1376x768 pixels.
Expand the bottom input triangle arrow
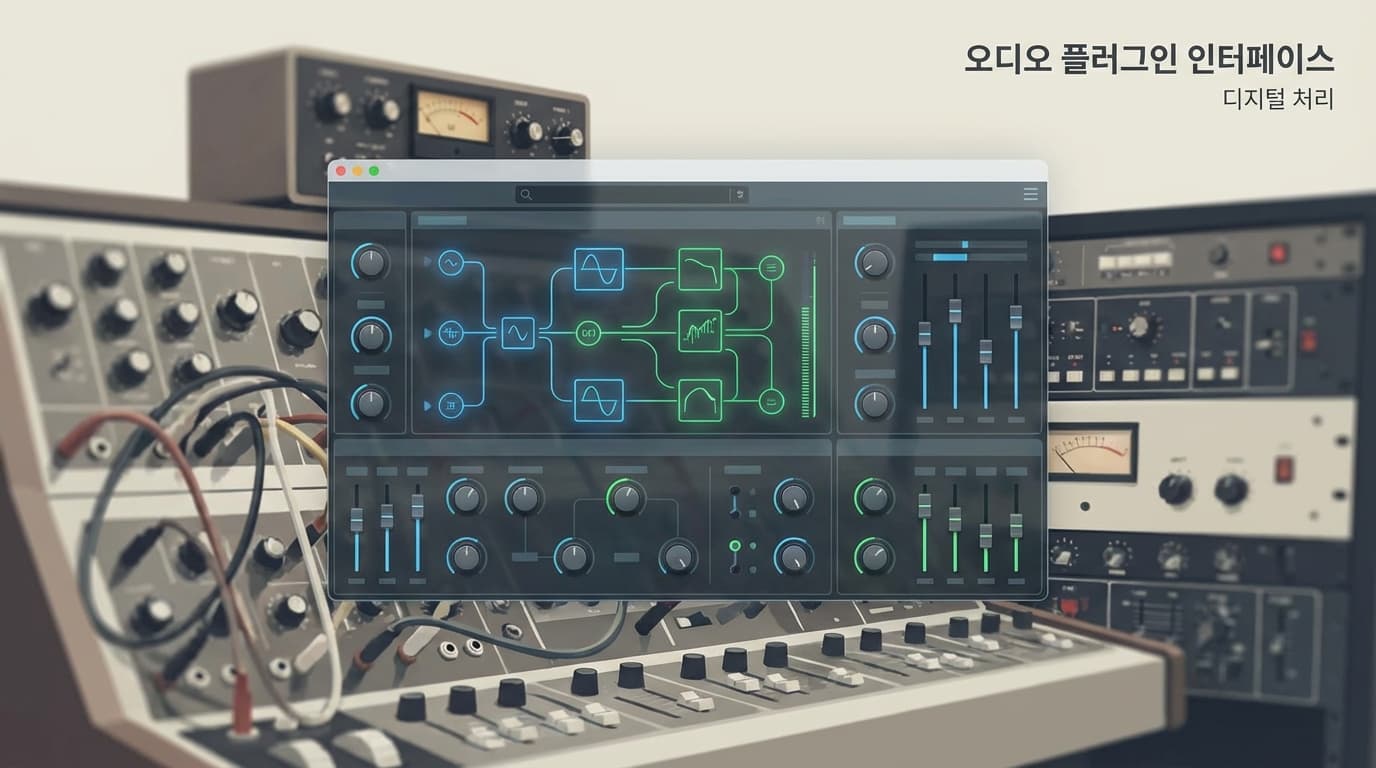click(x=428, y=405)
